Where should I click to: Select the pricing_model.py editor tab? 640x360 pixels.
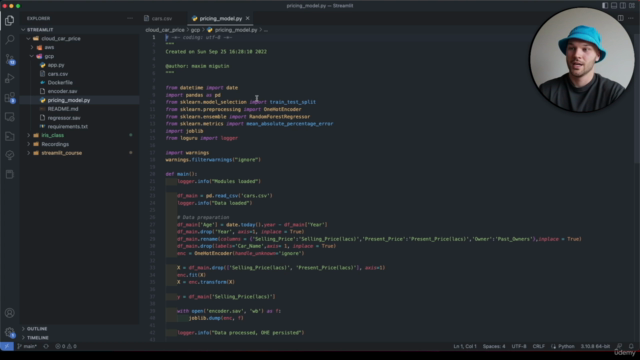click(x=220, y=18)
